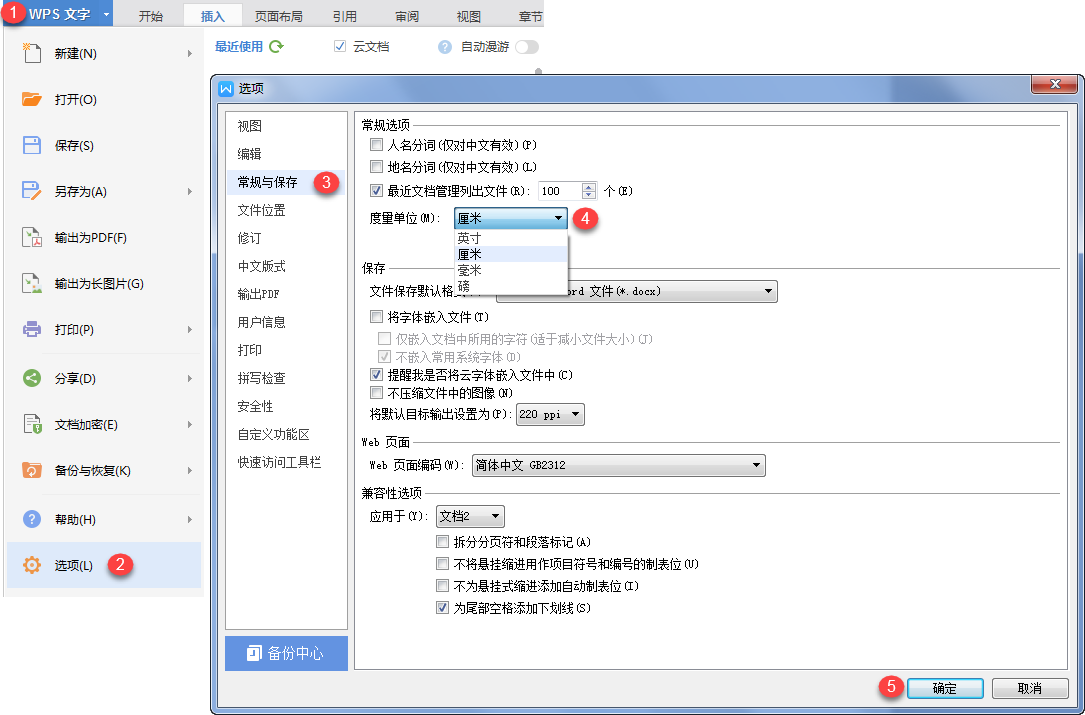Image resolution: width=1085 pixels, height=715 pixels.
Task: Check 拆分分页符和段落标记 checkbox
Action: click(442, 541)
